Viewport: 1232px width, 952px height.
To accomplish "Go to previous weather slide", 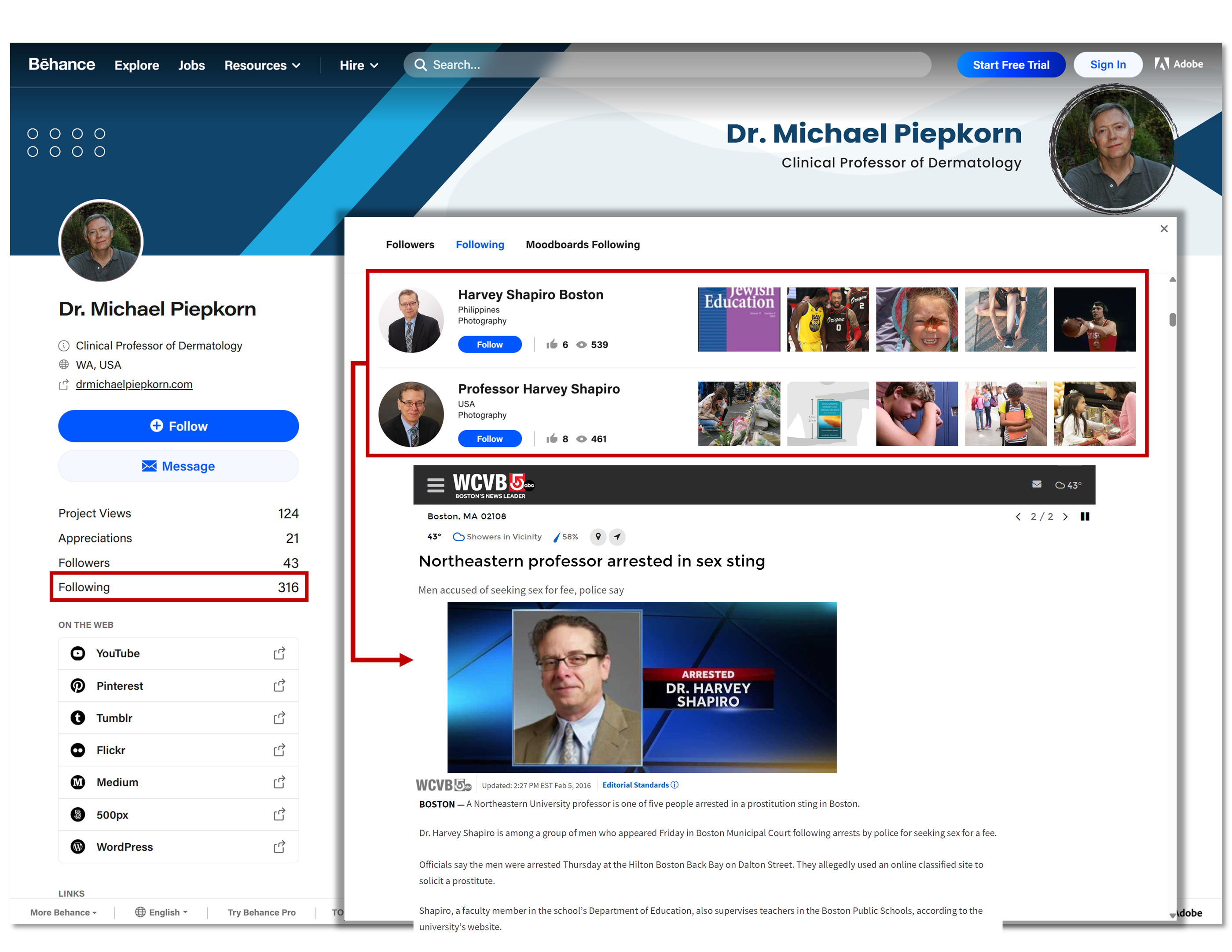I will click(1018, 516).
